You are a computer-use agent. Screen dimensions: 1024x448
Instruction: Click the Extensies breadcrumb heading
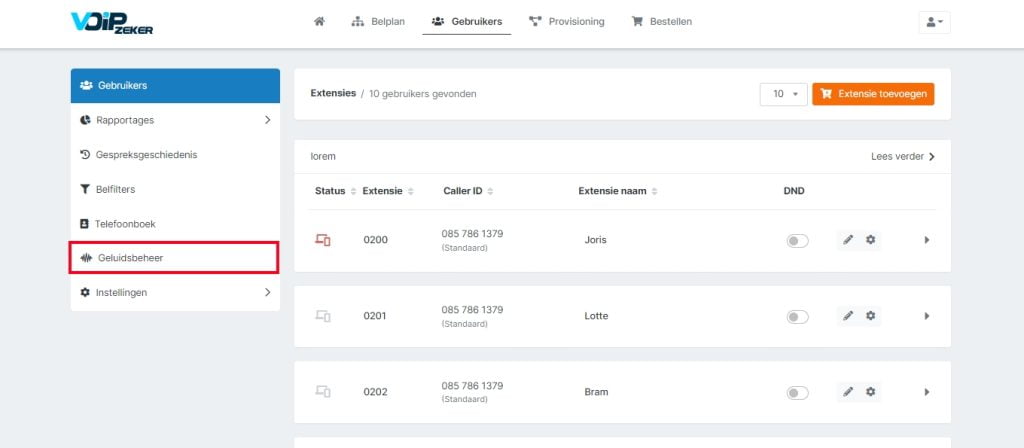(333, 93)
